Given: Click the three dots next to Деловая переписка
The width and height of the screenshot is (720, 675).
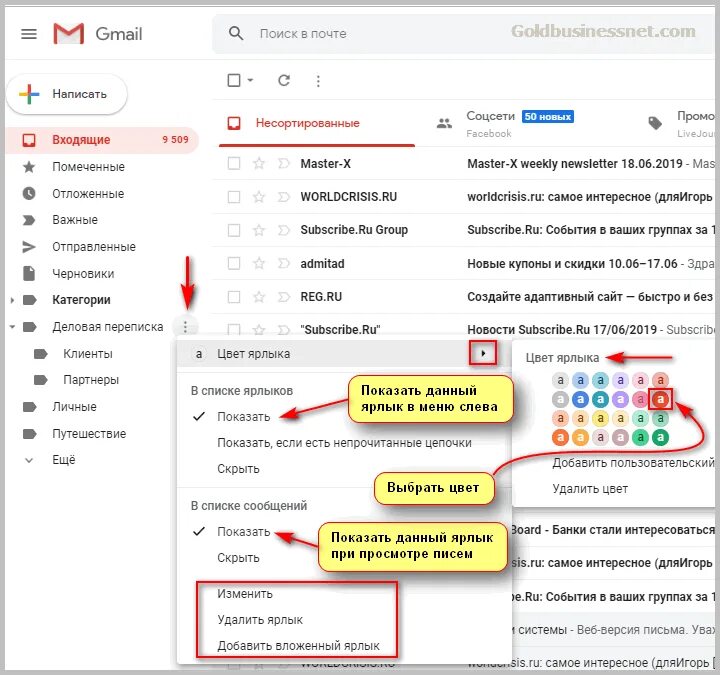Looking at the screenshot, I should [x=185, y=327].
